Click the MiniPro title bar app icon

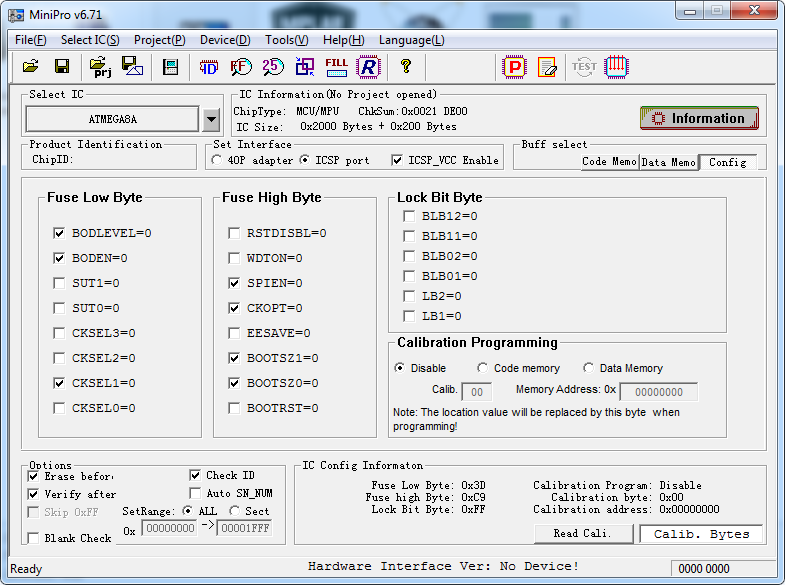16,15
